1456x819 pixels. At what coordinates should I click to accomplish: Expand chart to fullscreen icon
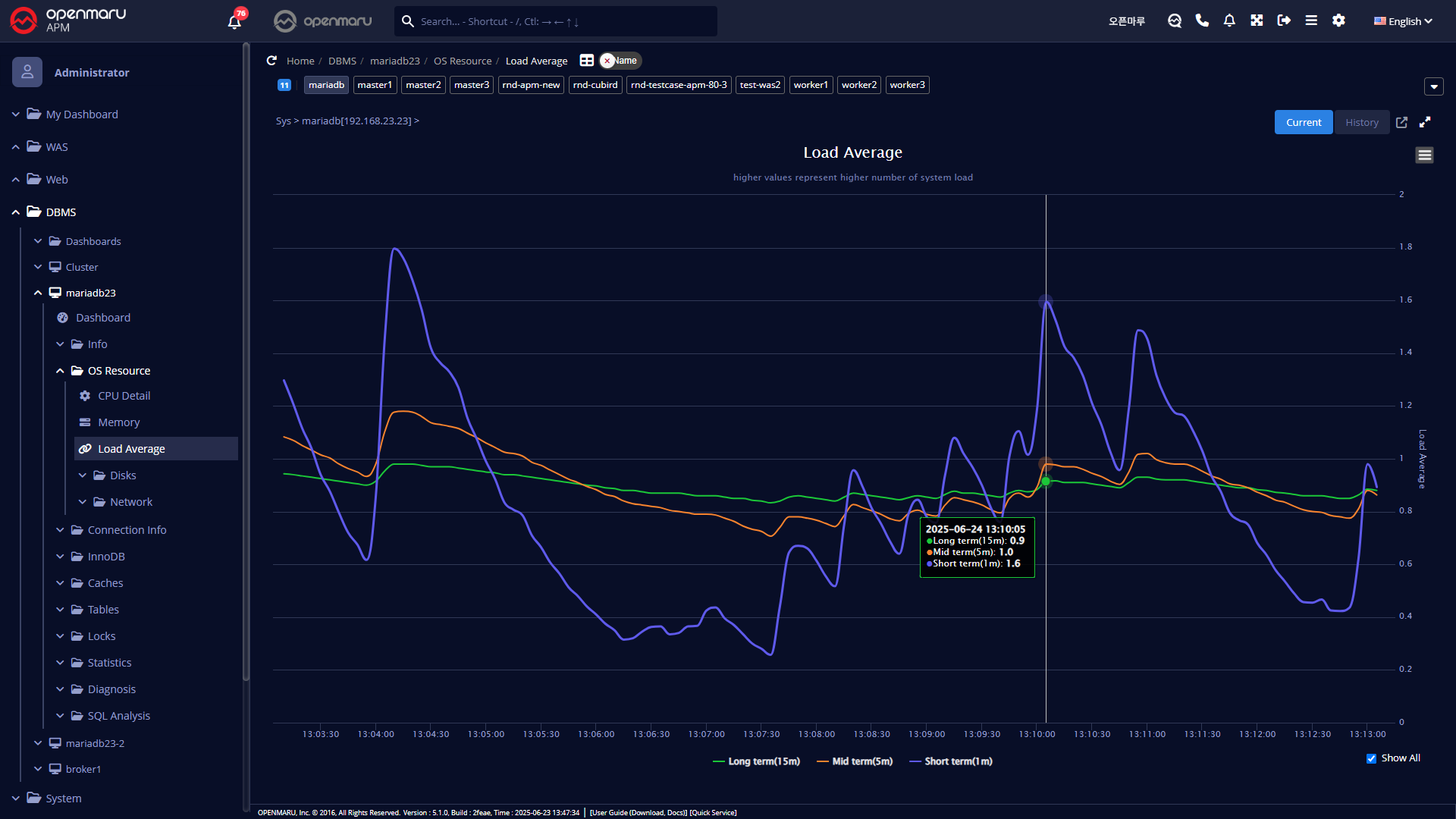point(1425,122)
